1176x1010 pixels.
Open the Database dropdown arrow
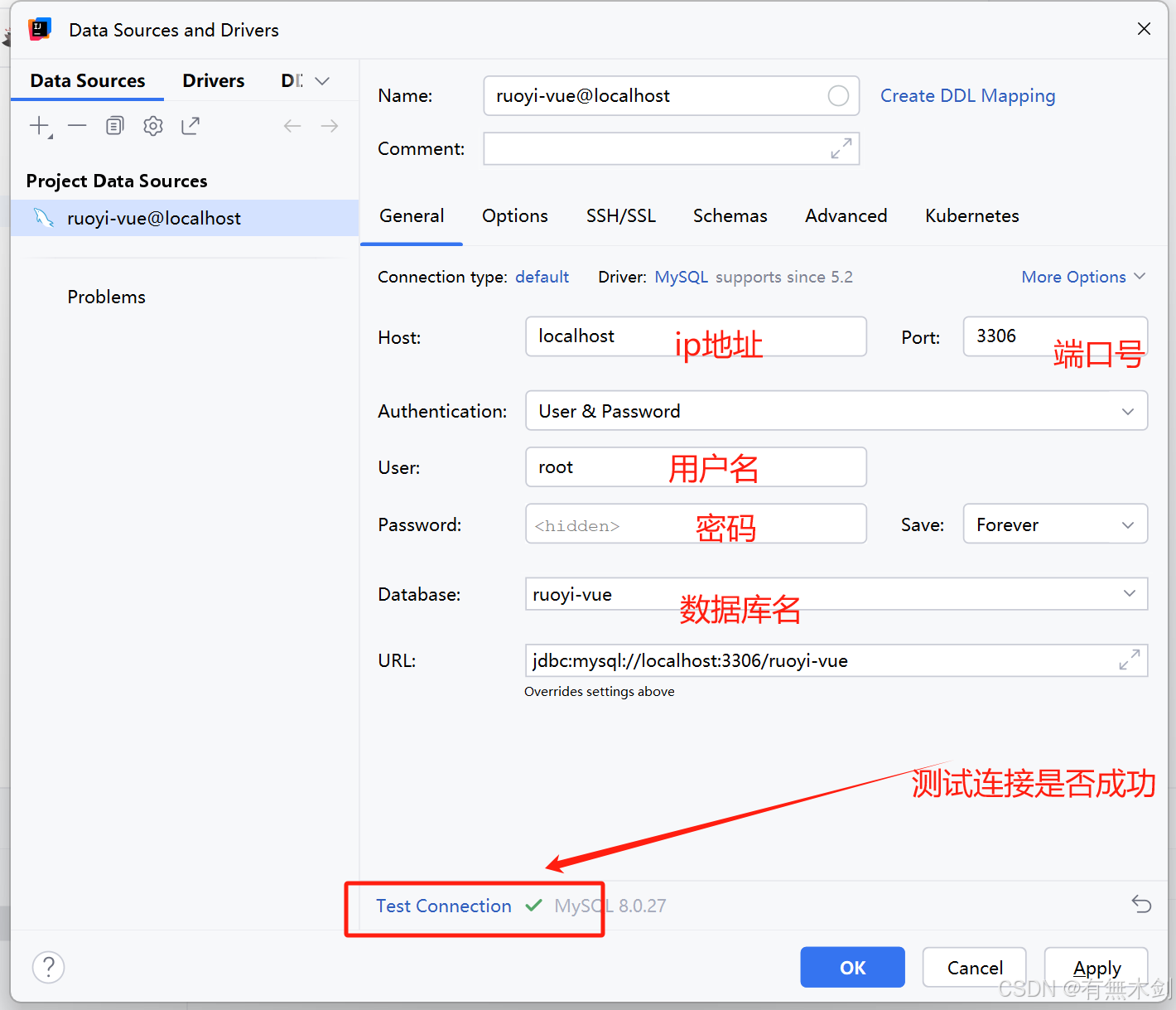pos(1130,593)
